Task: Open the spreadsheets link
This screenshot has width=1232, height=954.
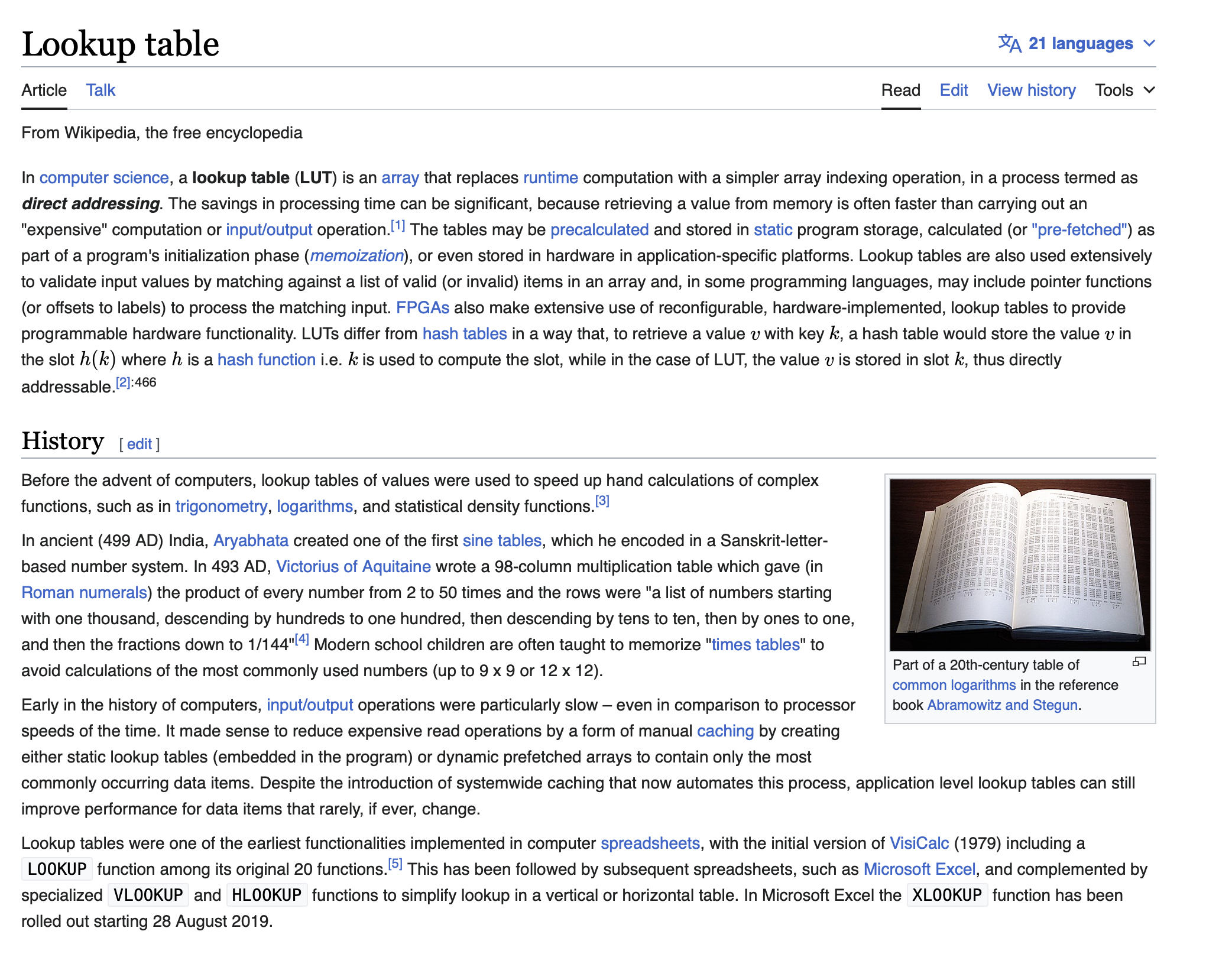Action: point(650,843)
